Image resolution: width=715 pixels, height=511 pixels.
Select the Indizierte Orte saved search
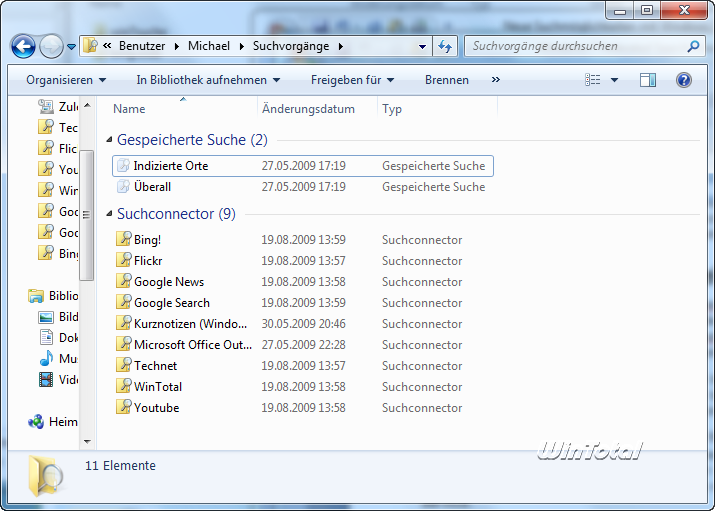tap(303, 166)
